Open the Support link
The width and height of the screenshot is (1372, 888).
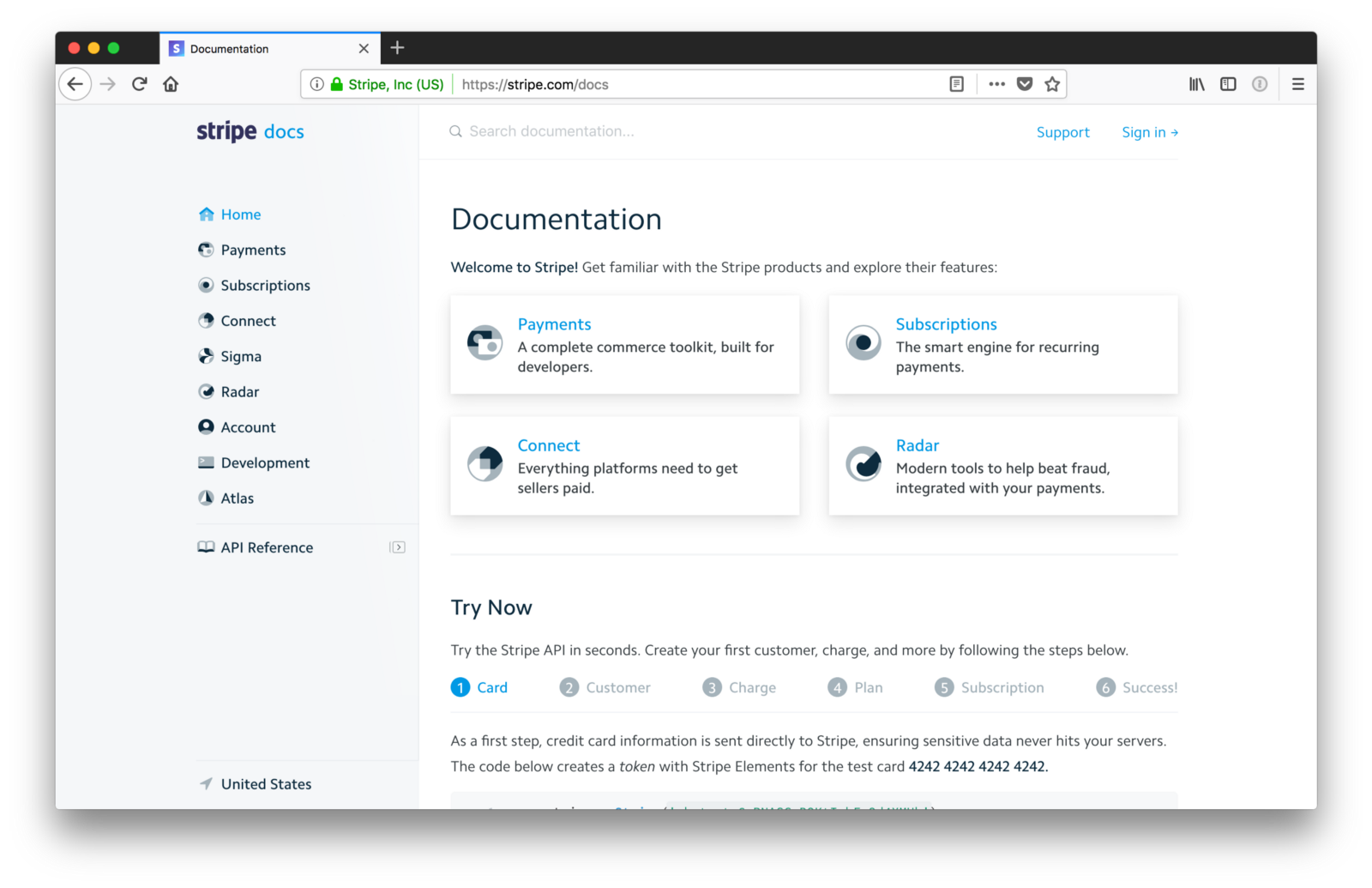pos(1063,132)
